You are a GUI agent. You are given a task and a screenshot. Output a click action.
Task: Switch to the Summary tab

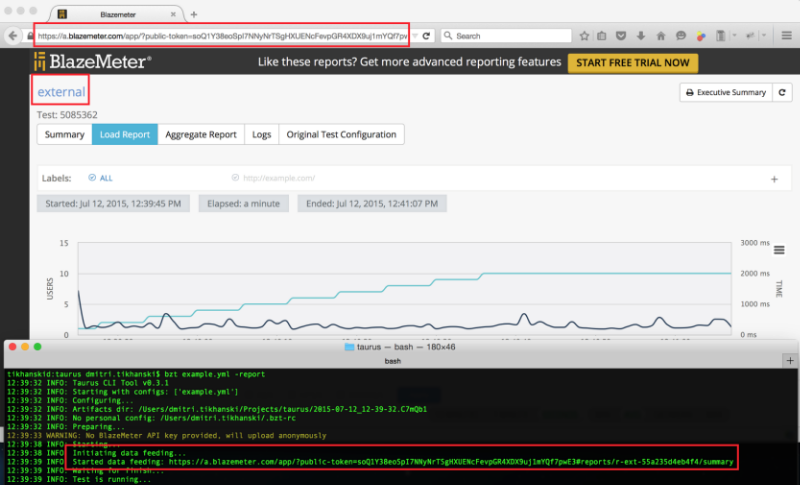[64, 134]
